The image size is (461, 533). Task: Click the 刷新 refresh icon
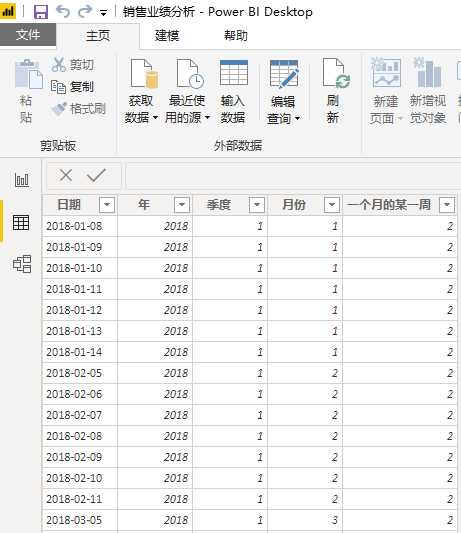[x=336, y=73]
